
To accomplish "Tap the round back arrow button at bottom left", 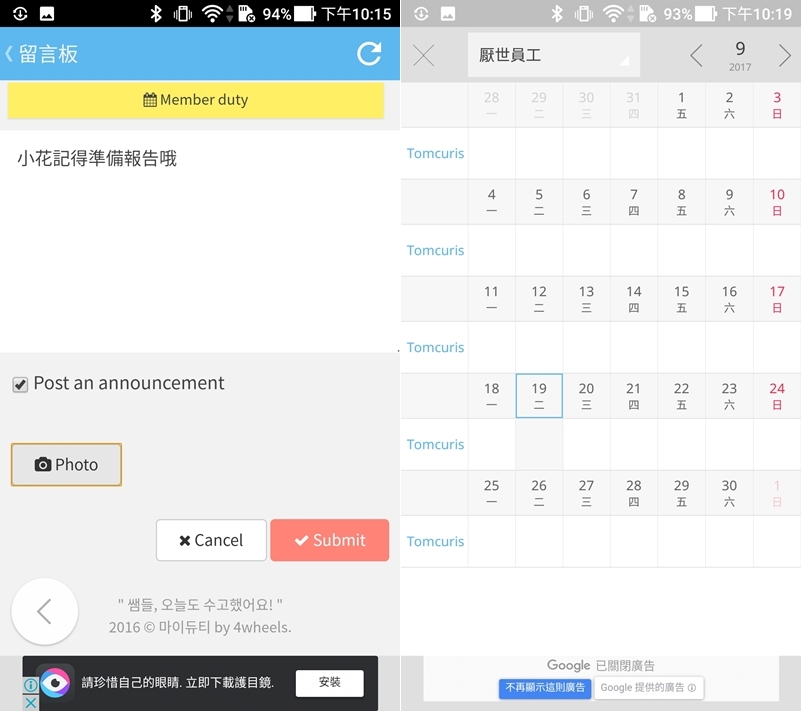I will pyautogui.click(x=44, y=611).
